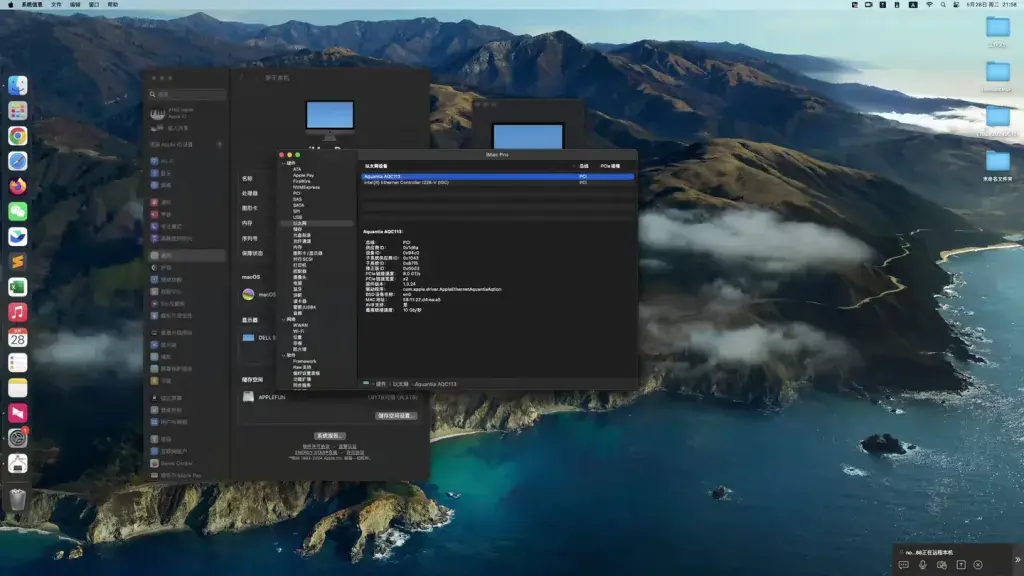1024x576 pixels.
Task: Open Reminders from the Dock
Action: click(x=18, y=362)
